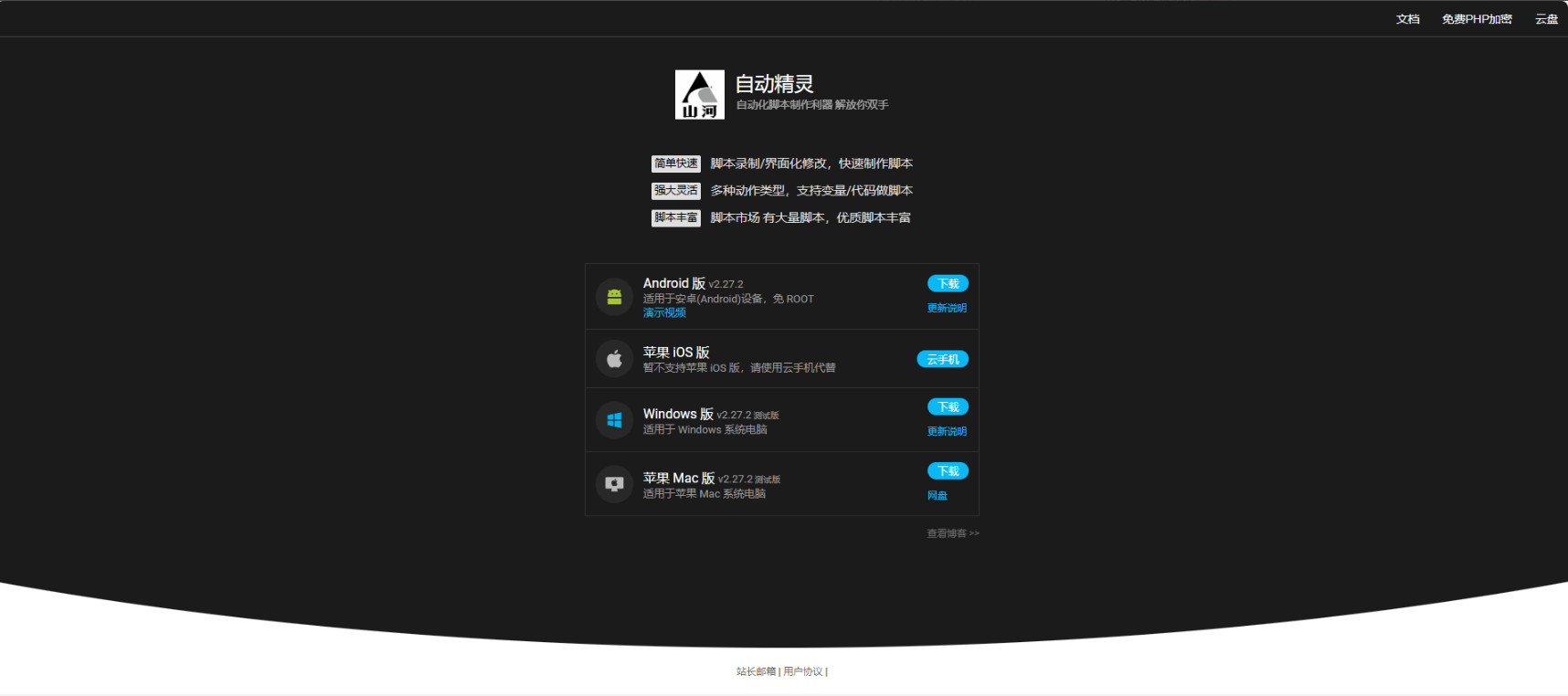Click the Android 版 heading text
This screenshot has width=1568, height=696.
click(674, 283)
